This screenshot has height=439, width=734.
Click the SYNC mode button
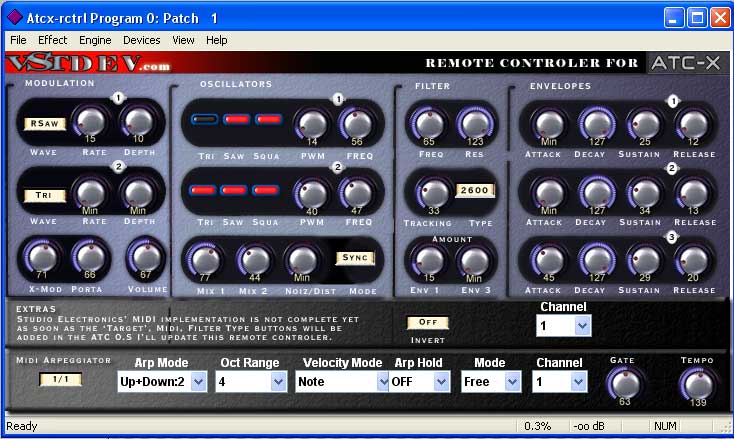point(355,257)
